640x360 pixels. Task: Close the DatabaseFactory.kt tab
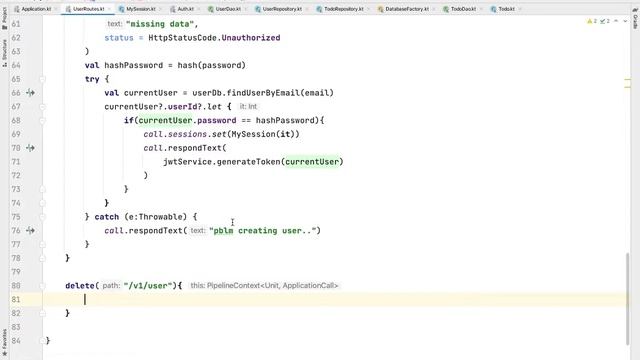(434, 9)
